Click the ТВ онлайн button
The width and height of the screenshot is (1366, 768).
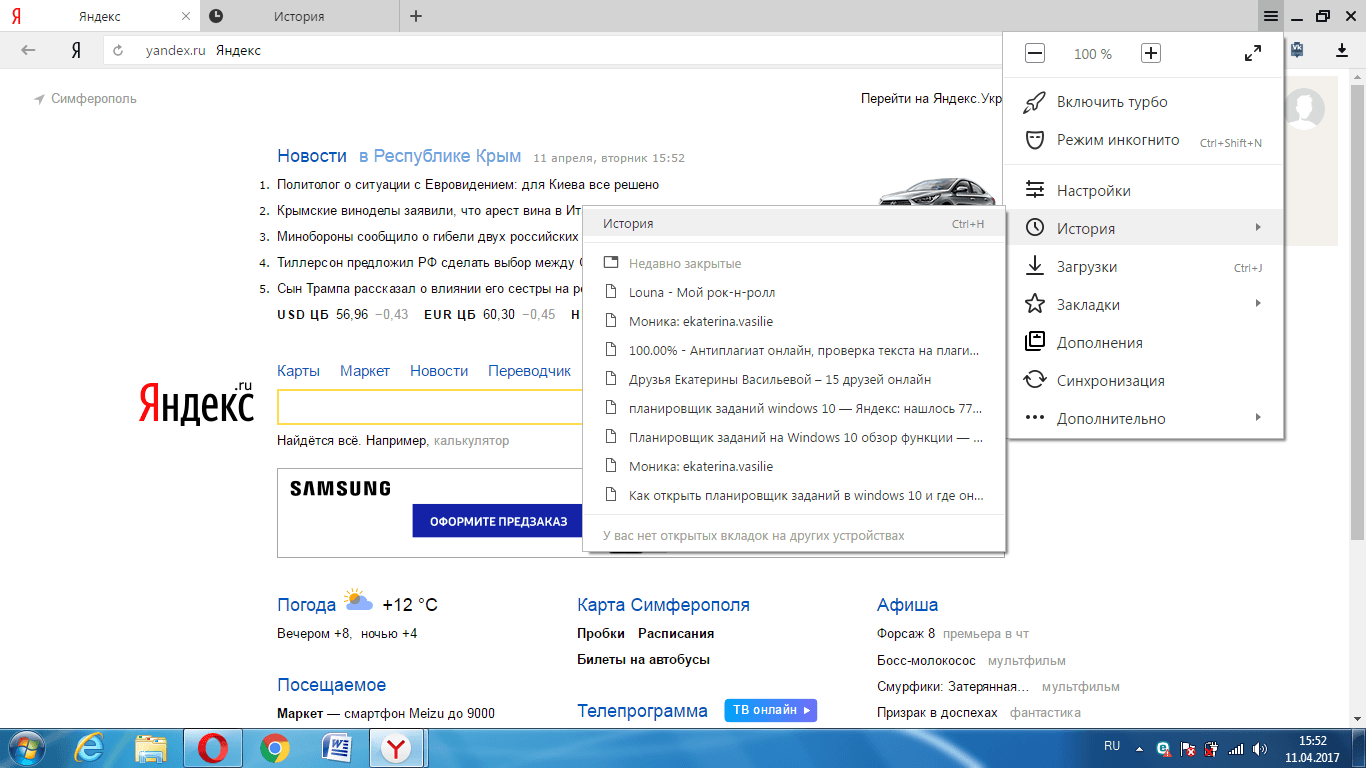(771, 710)
